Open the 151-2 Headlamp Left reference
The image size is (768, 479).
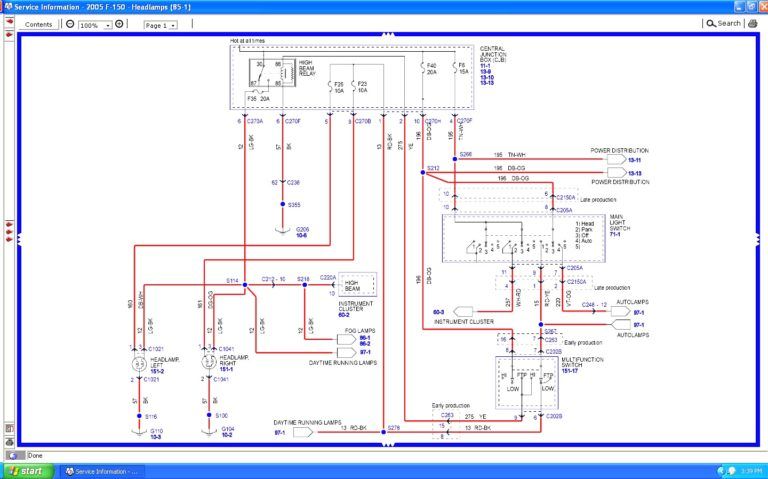157,372
